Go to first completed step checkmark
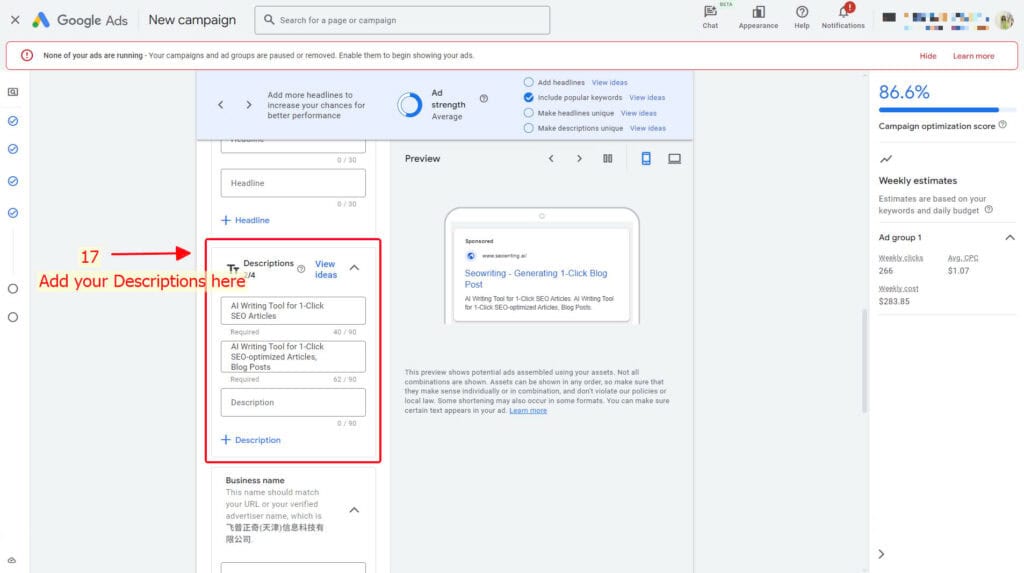Screen dimensions: 1024x573 tap(13, 121)
